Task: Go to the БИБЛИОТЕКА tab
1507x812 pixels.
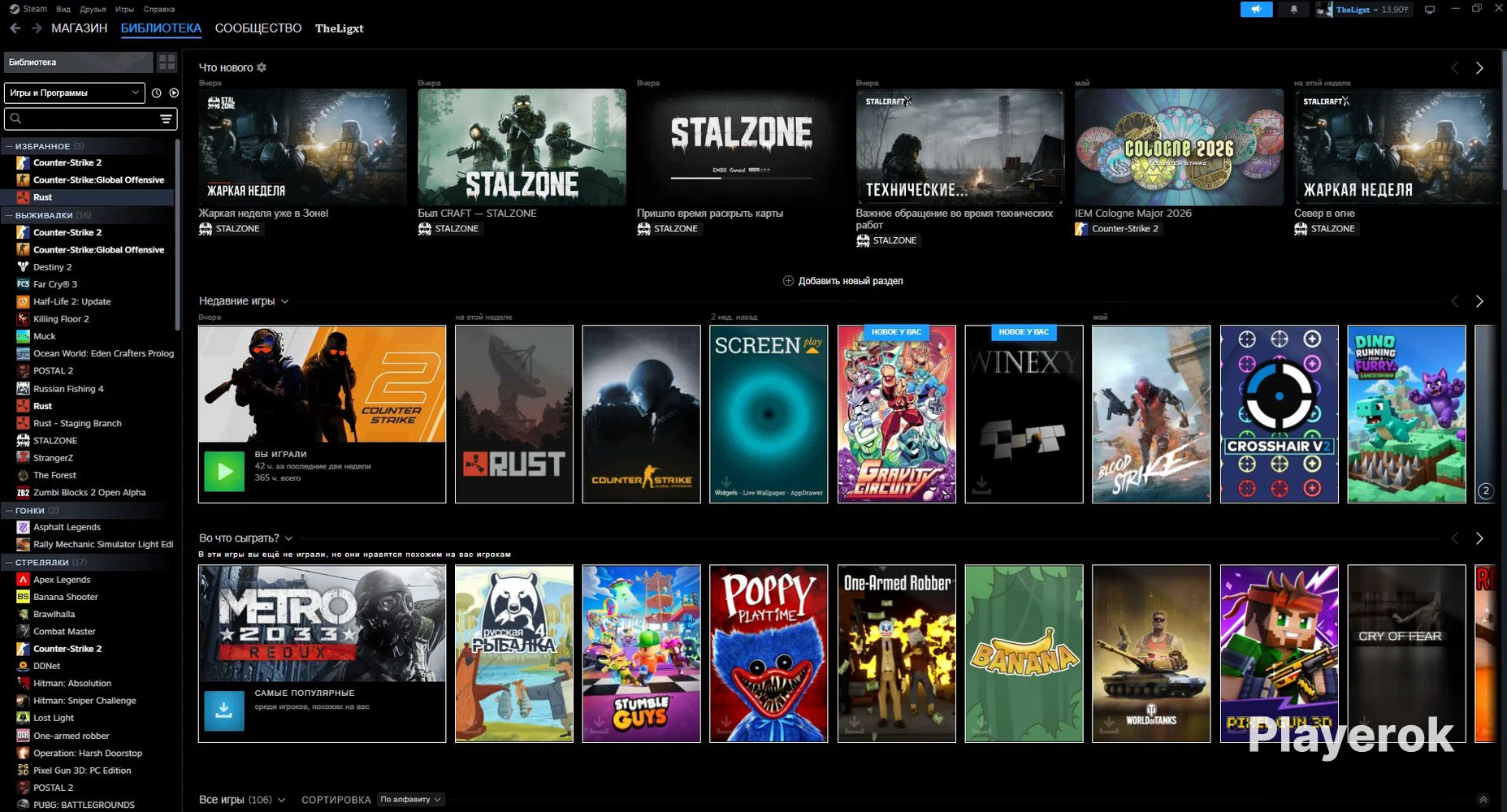Action: pyautogui.click(x=161, y=28)
